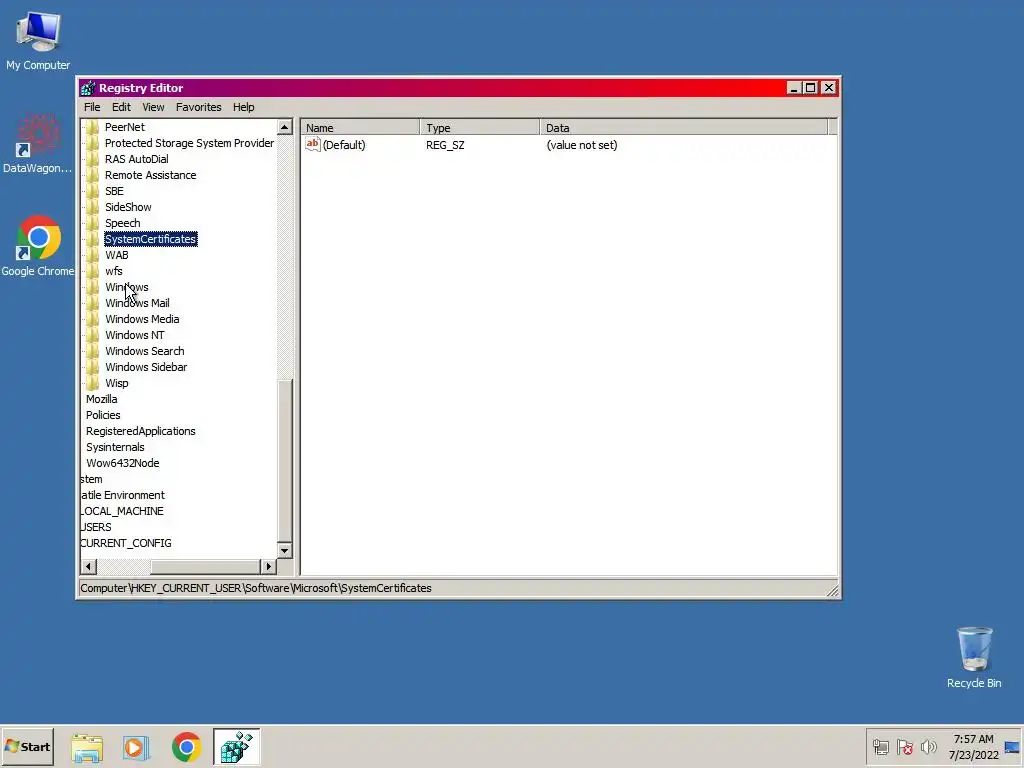This screenshot has height=768, width=1024.
Task: Select the Wisp key
Action: pyautogui.click(x=117, y=383)
